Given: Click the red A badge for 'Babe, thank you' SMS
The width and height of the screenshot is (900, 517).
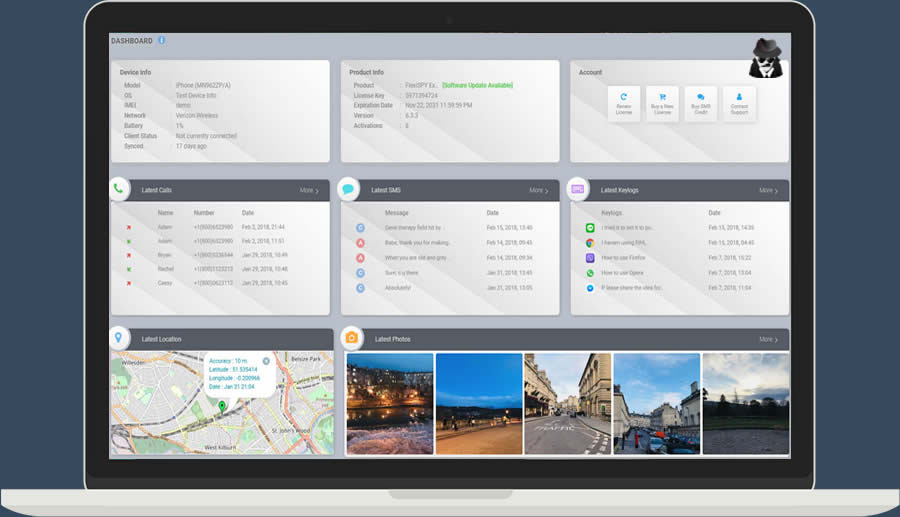Looking at the screenshot, I should 360,243.
